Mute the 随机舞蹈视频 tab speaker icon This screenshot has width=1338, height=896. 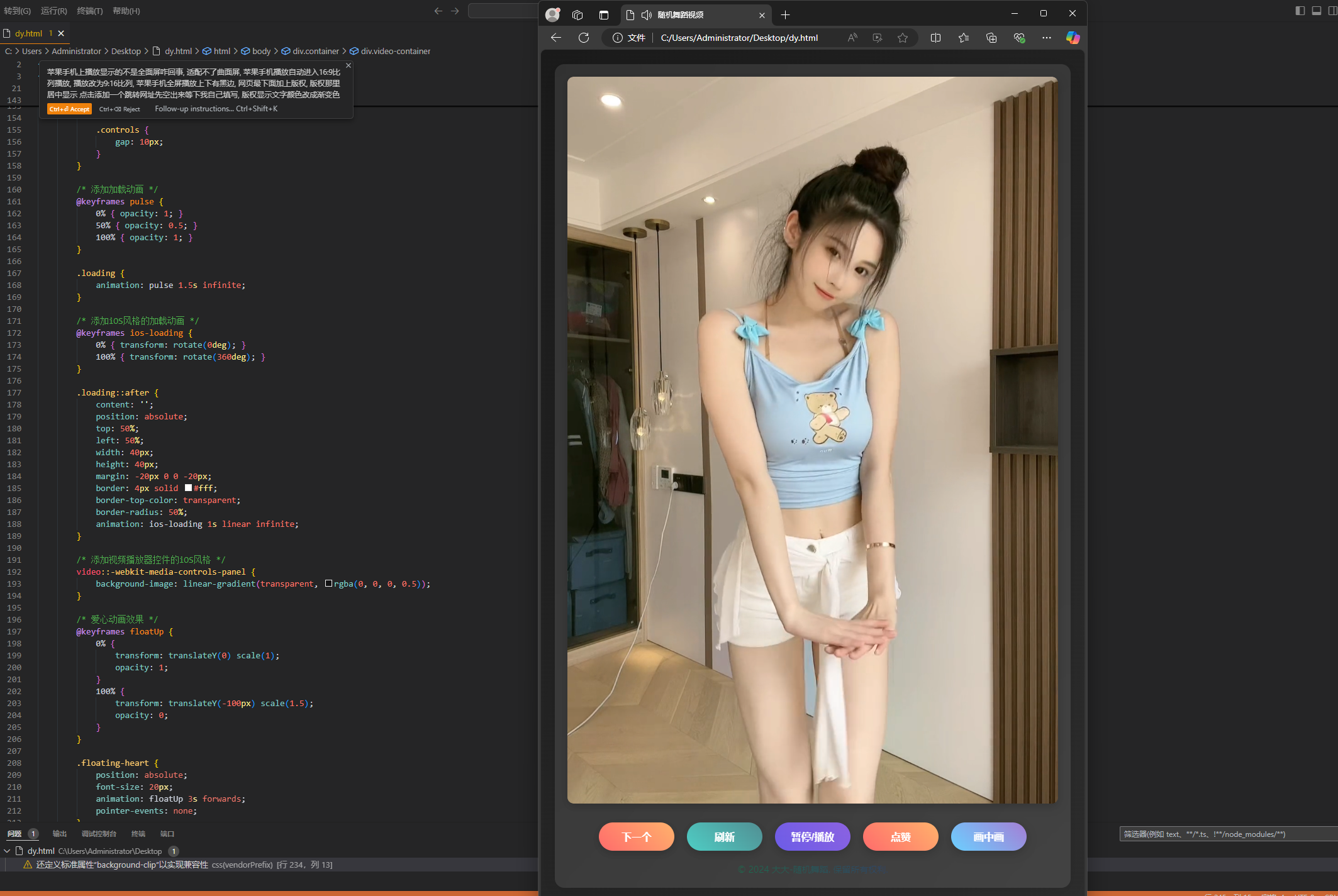pos(646,14)
